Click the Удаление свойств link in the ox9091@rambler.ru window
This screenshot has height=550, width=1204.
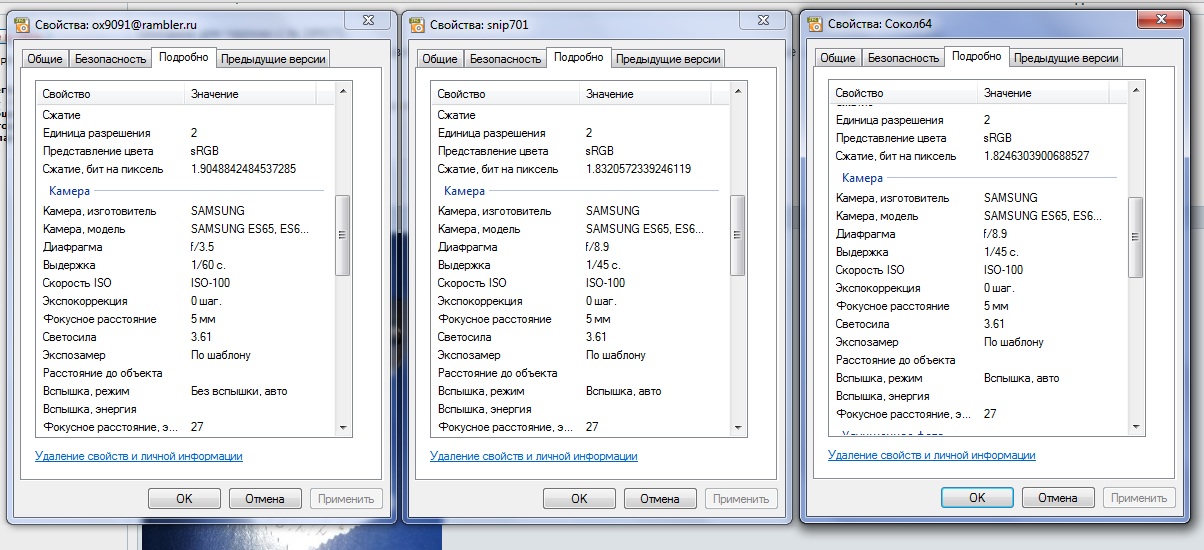[139, 456]
